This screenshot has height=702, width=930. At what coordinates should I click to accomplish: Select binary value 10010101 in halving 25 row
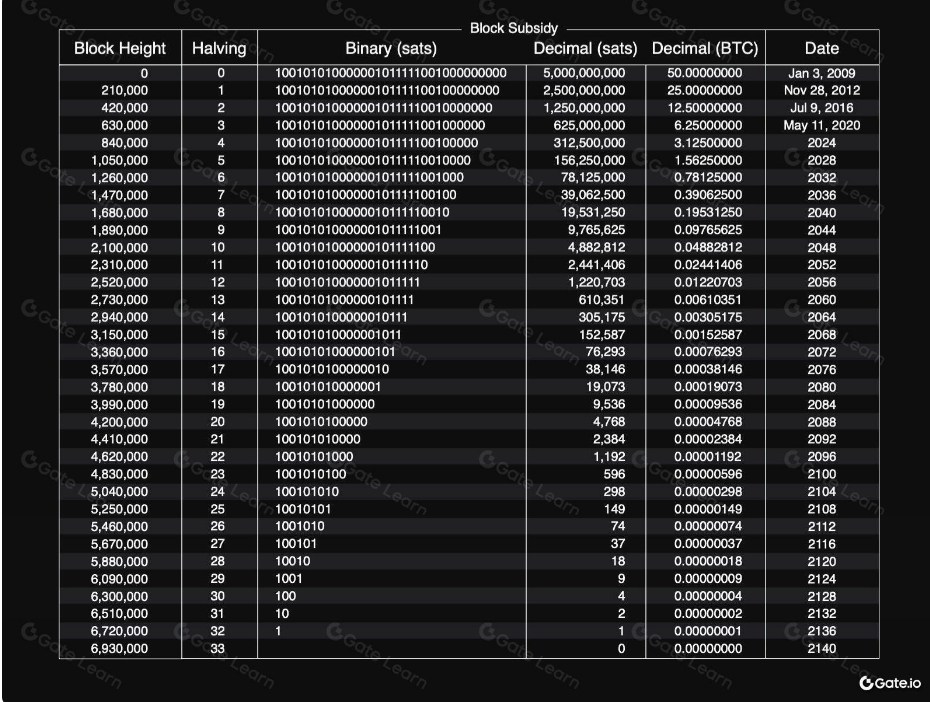pyautogui.click(x=303, y=509)
